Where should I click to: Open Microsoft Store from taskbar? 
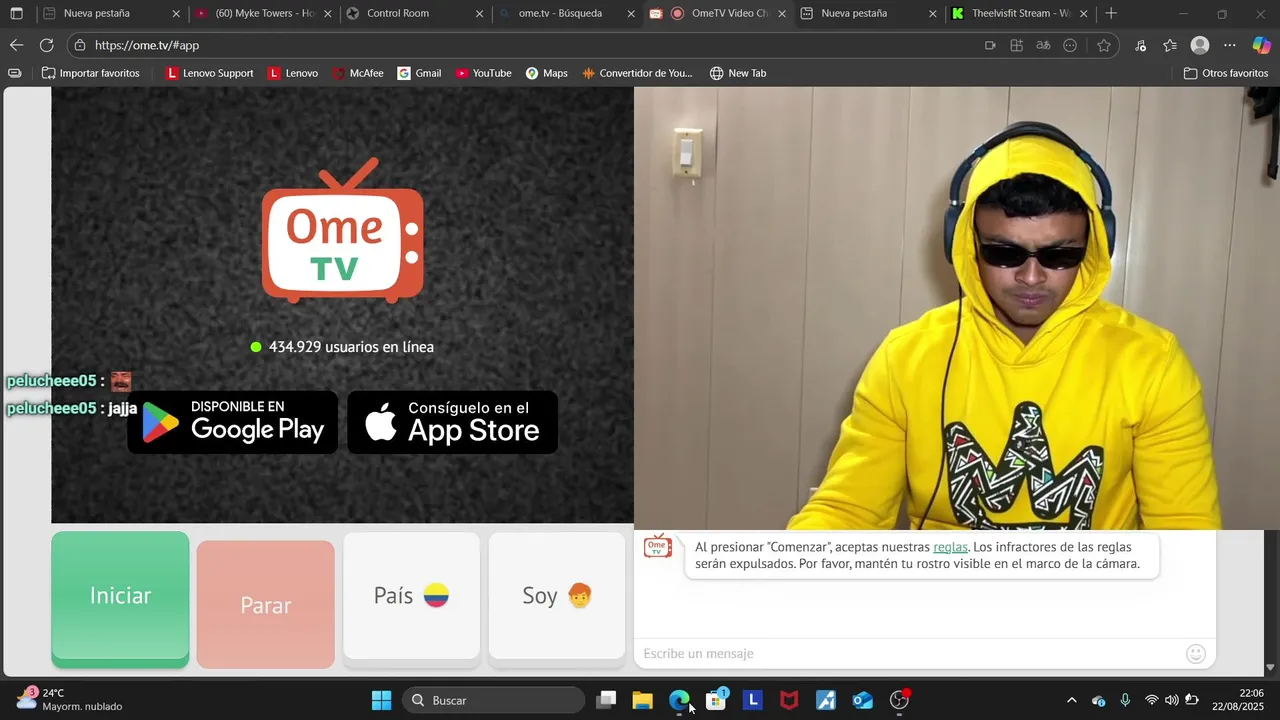(716, 701)
